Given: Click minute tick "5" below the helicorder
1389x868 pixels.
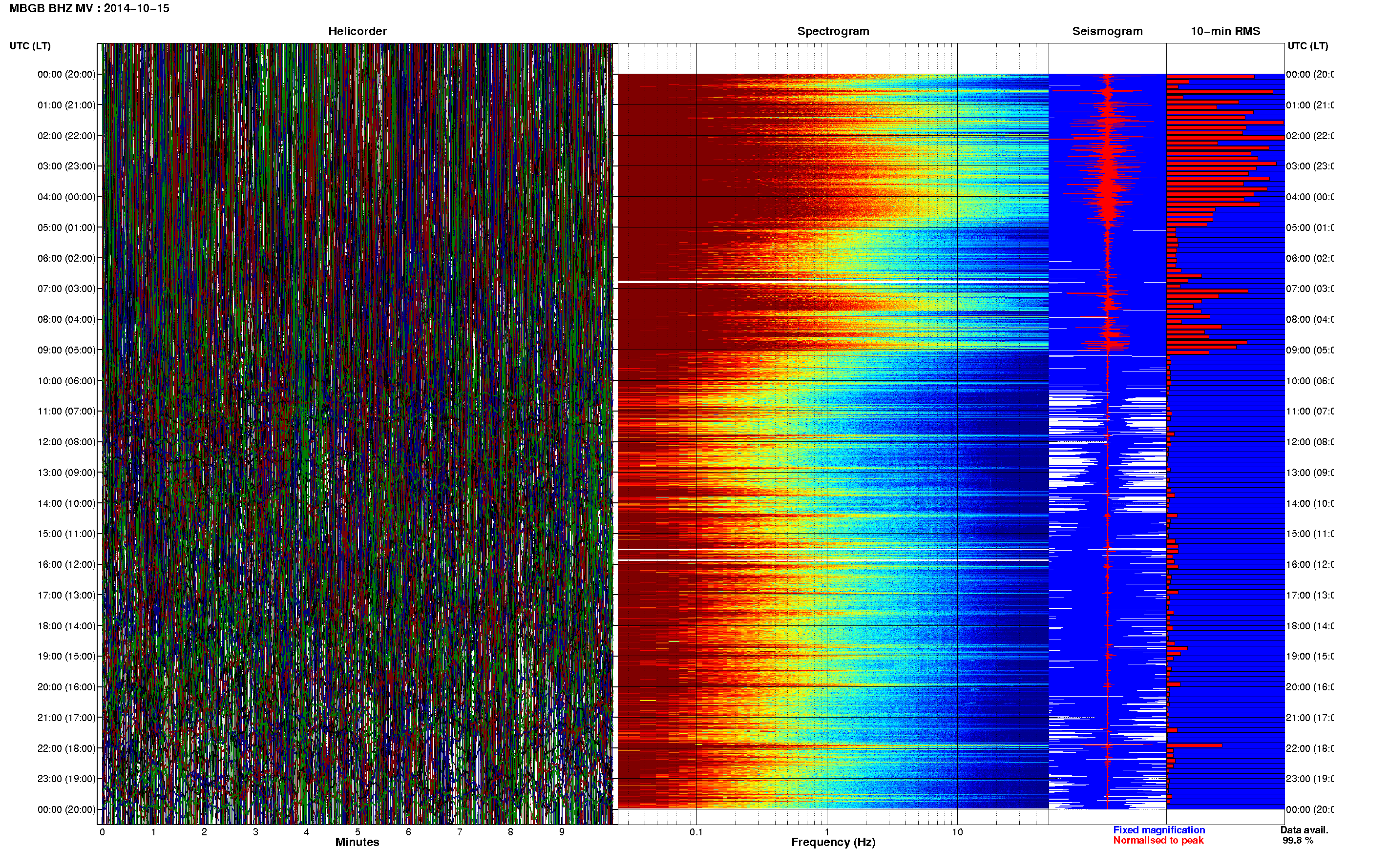Looking at the screenshot, I should pyautogui.click(x=357, y=832).
